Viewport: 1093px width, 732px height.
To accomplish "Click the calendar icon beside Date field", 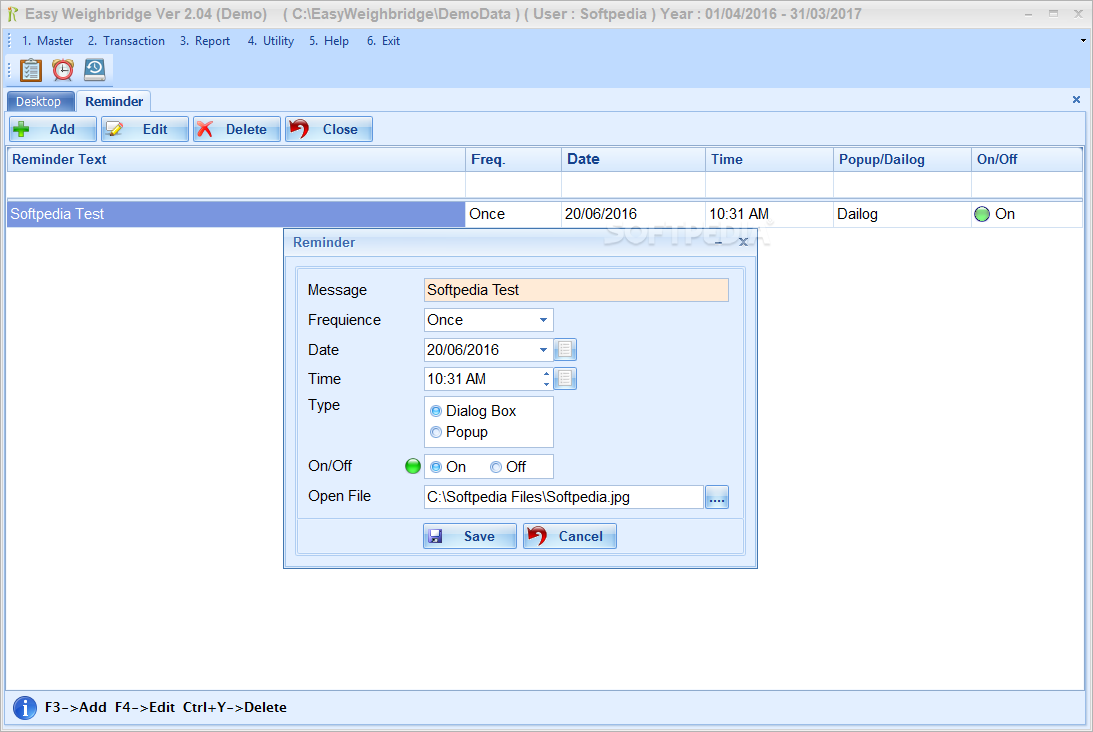I will (x=565, y=349).
